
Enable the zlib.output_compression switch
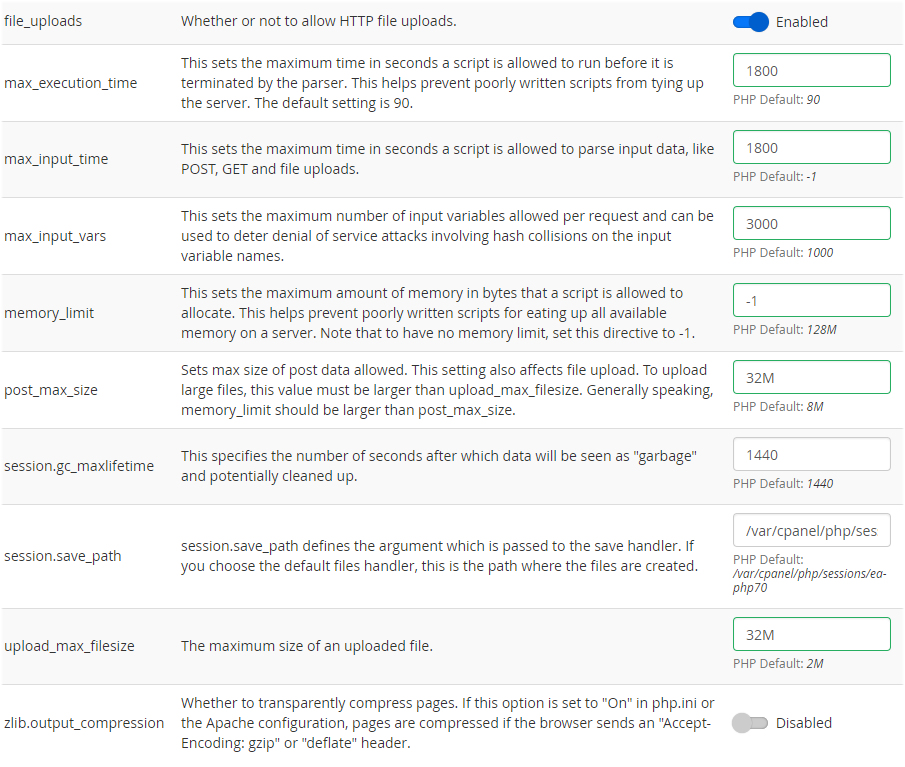point(750,723)
